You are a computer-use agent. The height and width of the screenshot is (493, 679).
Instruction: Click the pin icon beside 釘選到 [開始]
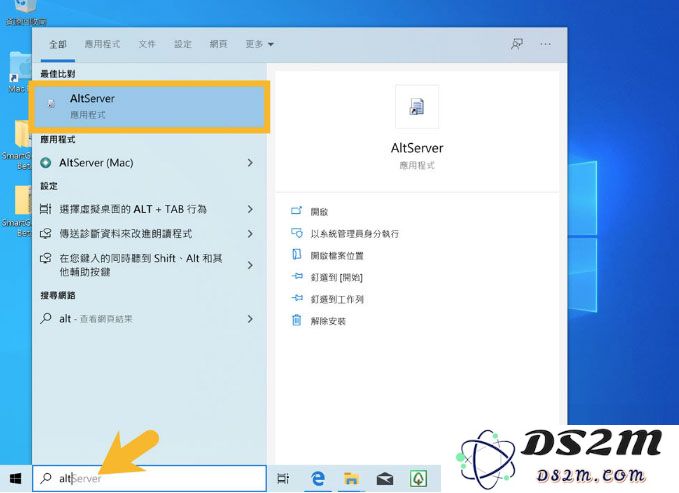coord(297,276)
